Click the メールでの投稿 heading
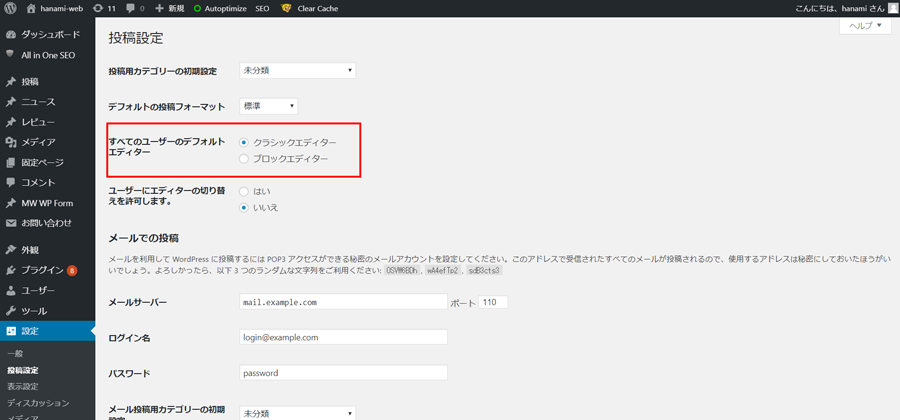900x420 pixels. pos(143,238)
